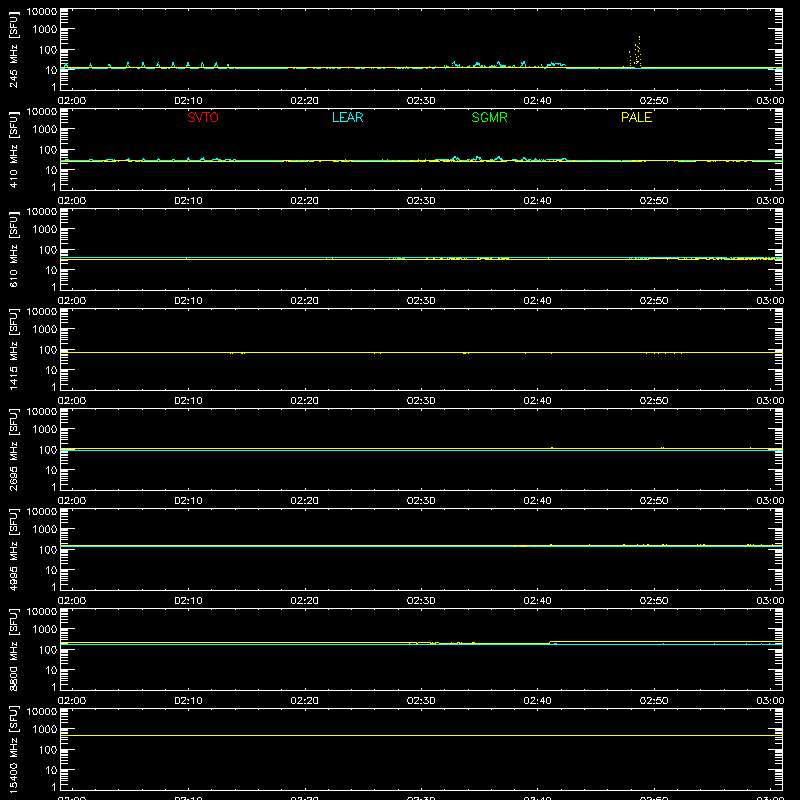Select the 610 MHz [SFU] axis title
800x800 pixels.
[13, 249]
